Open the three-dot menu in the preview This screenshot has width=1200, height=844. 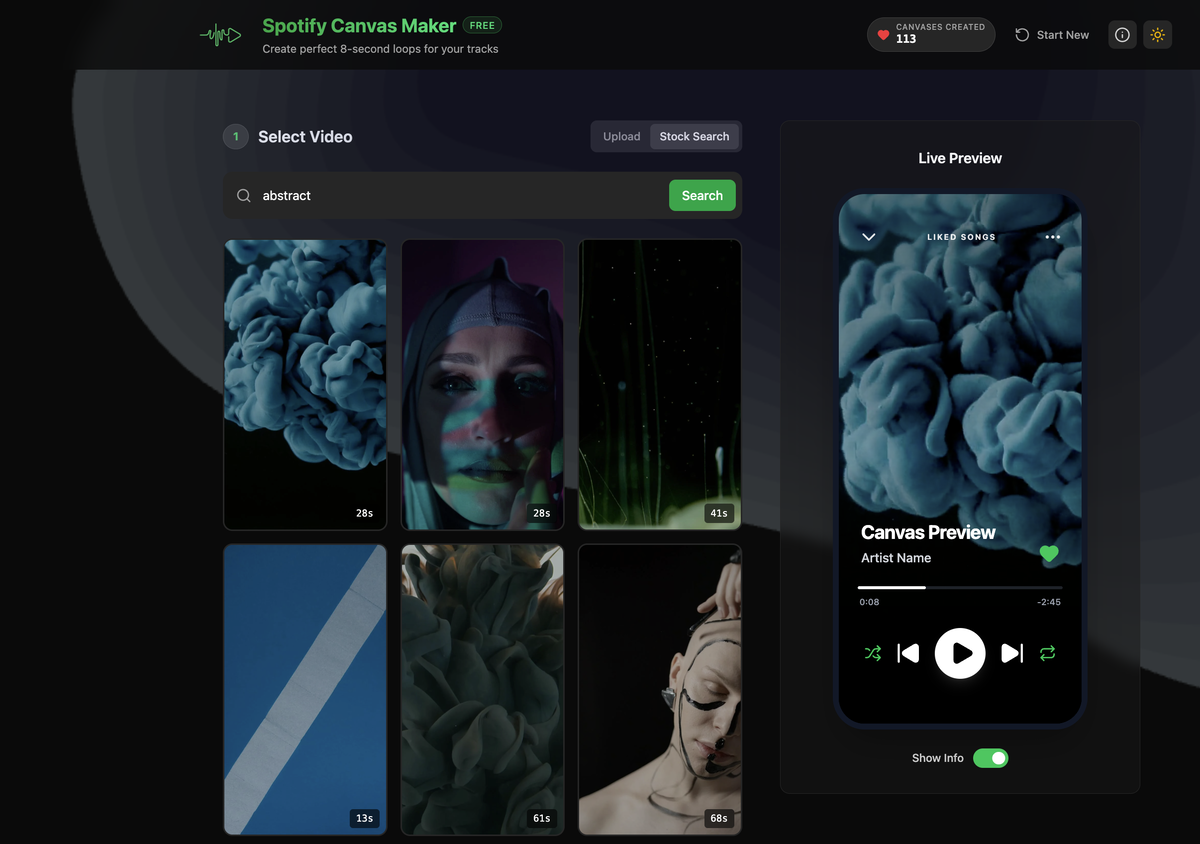point(1052,237)
